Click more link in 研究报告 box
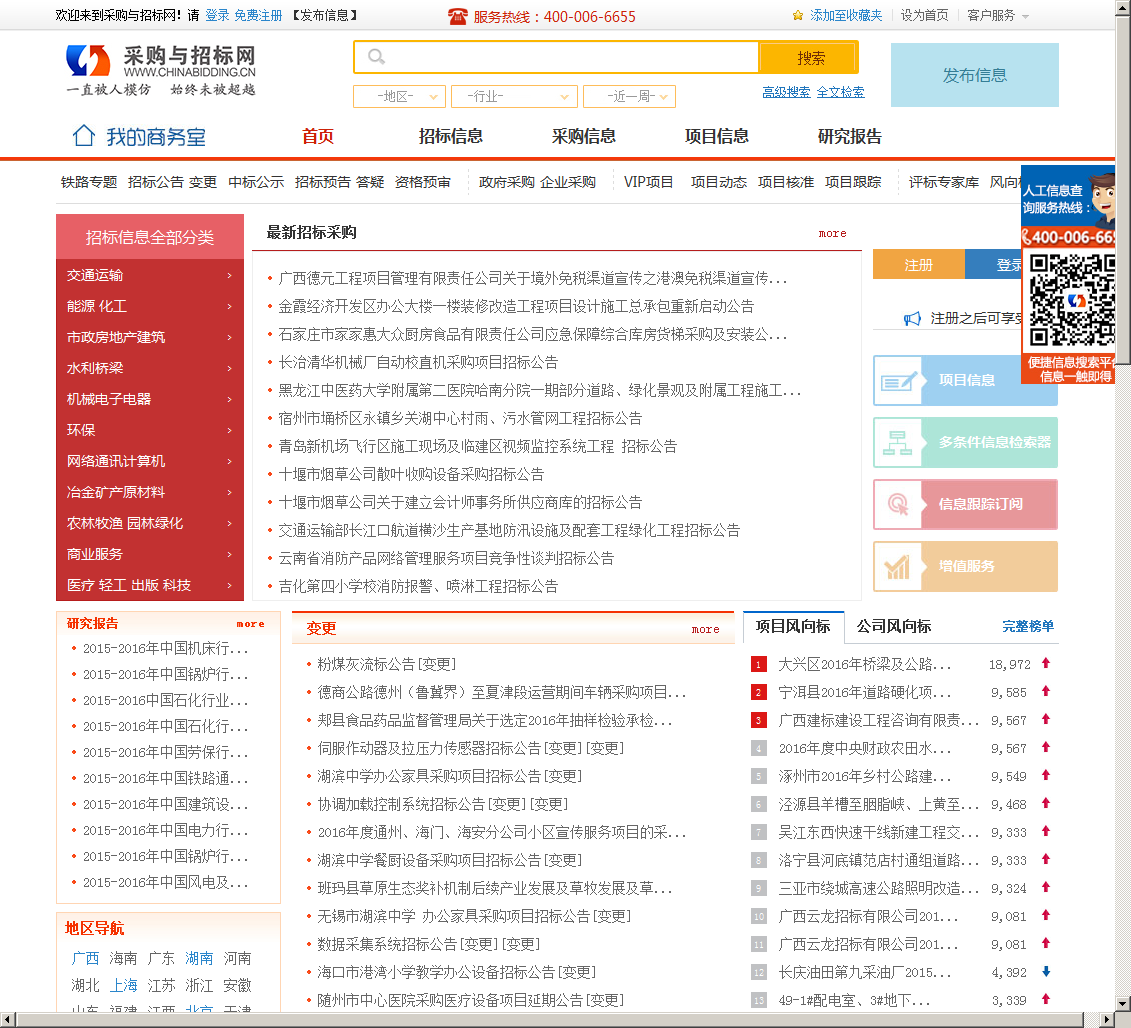Viewport: 1131px width, 1028px height. (x=250, y=624)
